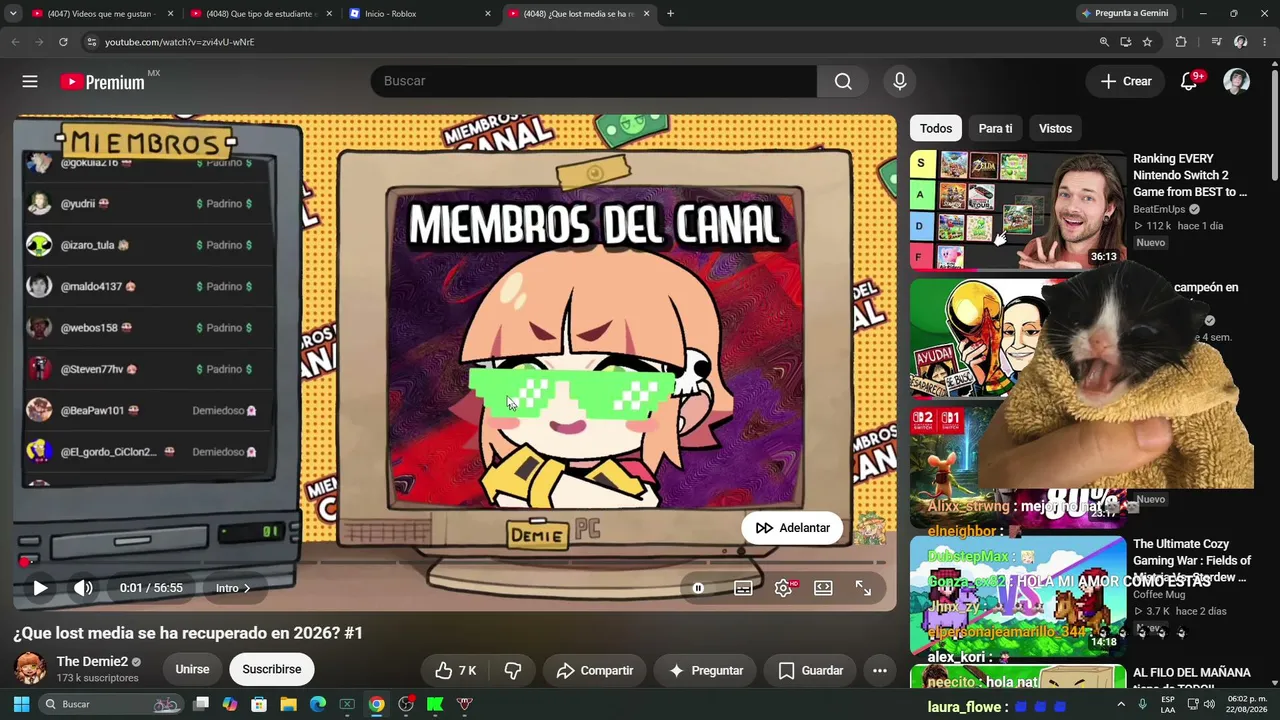1280x720 pixels.
Task: View site information icon in address bar
Action: click(x=91, y=42)
